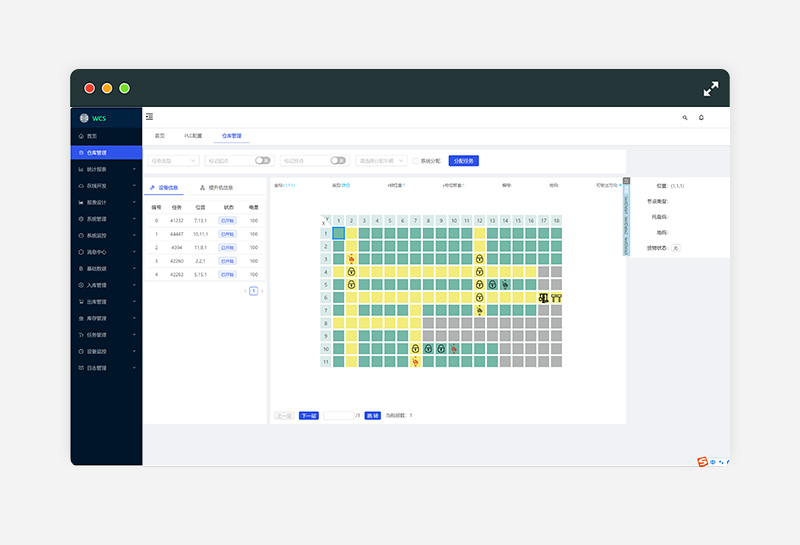Switch to the 提升机信息 tab

(217, 188)
